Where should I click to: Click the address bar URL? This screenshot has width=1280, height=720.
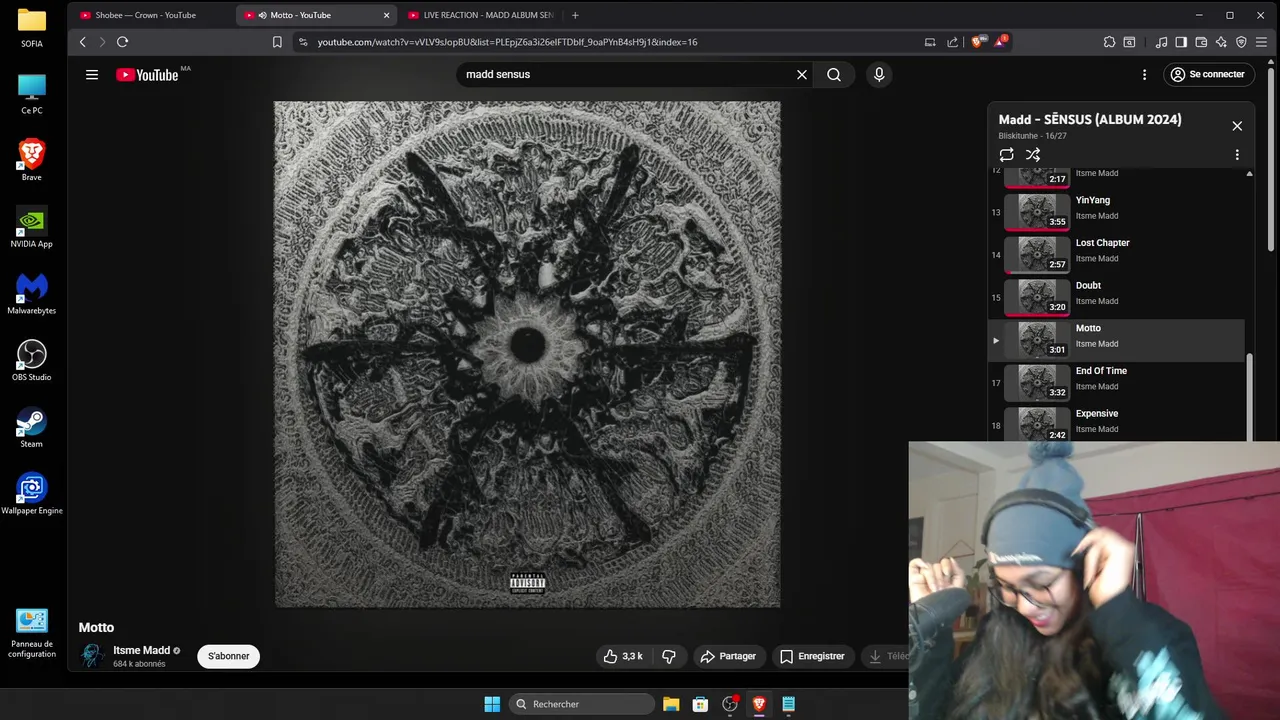(507, 42)
